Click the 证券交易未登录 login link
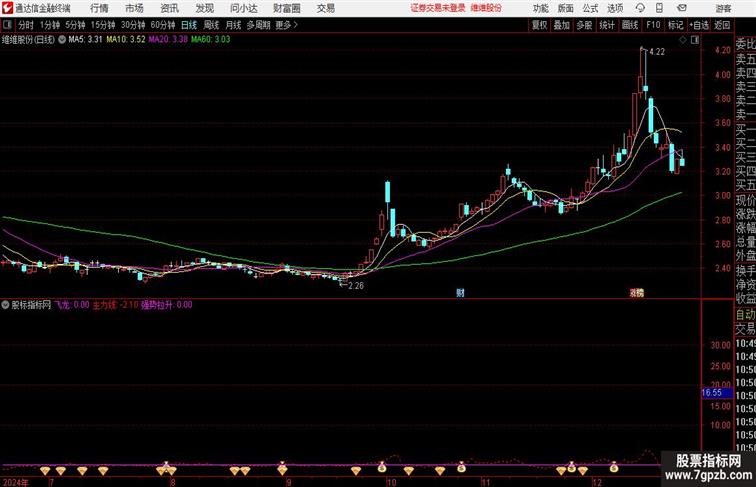 click(438, 8)
